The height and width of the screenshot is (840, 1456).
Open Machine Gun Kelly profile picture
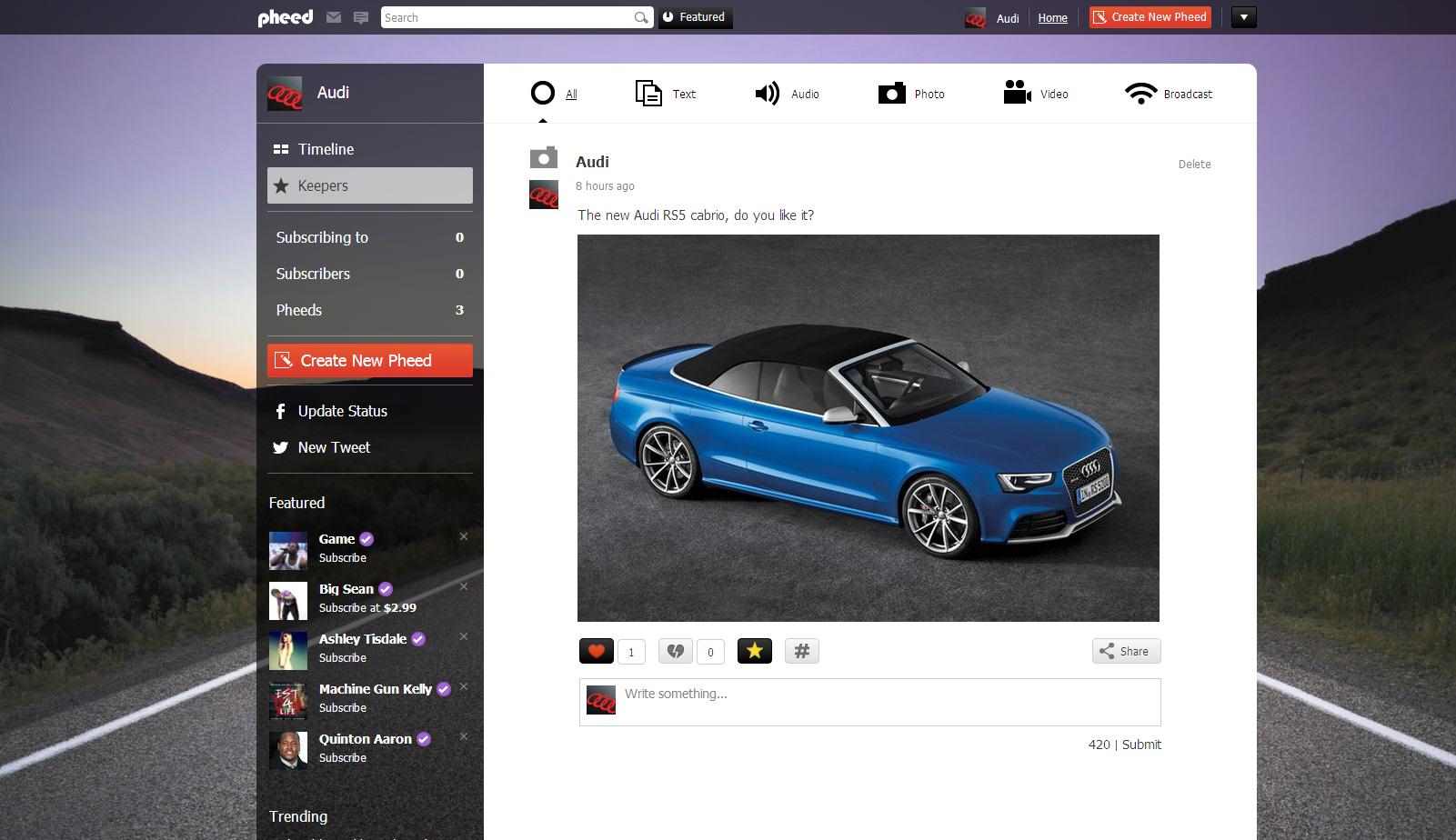coord(288,701)
